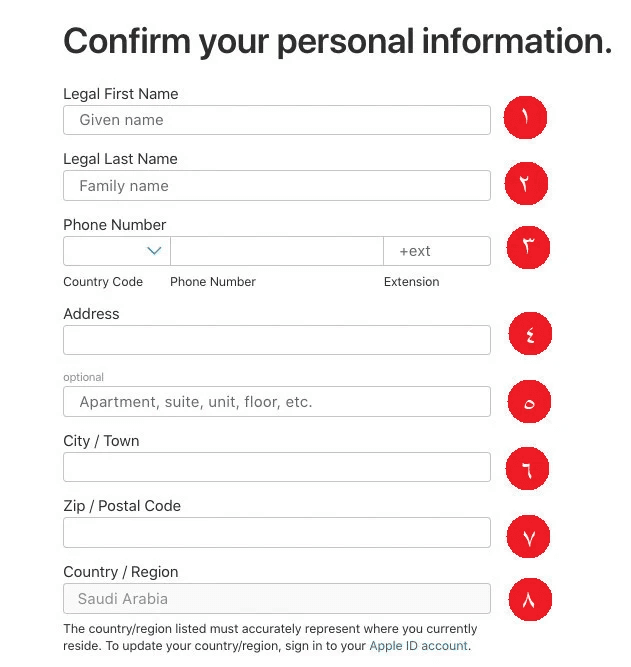Select the City / Town field

(x=276, y=467)
